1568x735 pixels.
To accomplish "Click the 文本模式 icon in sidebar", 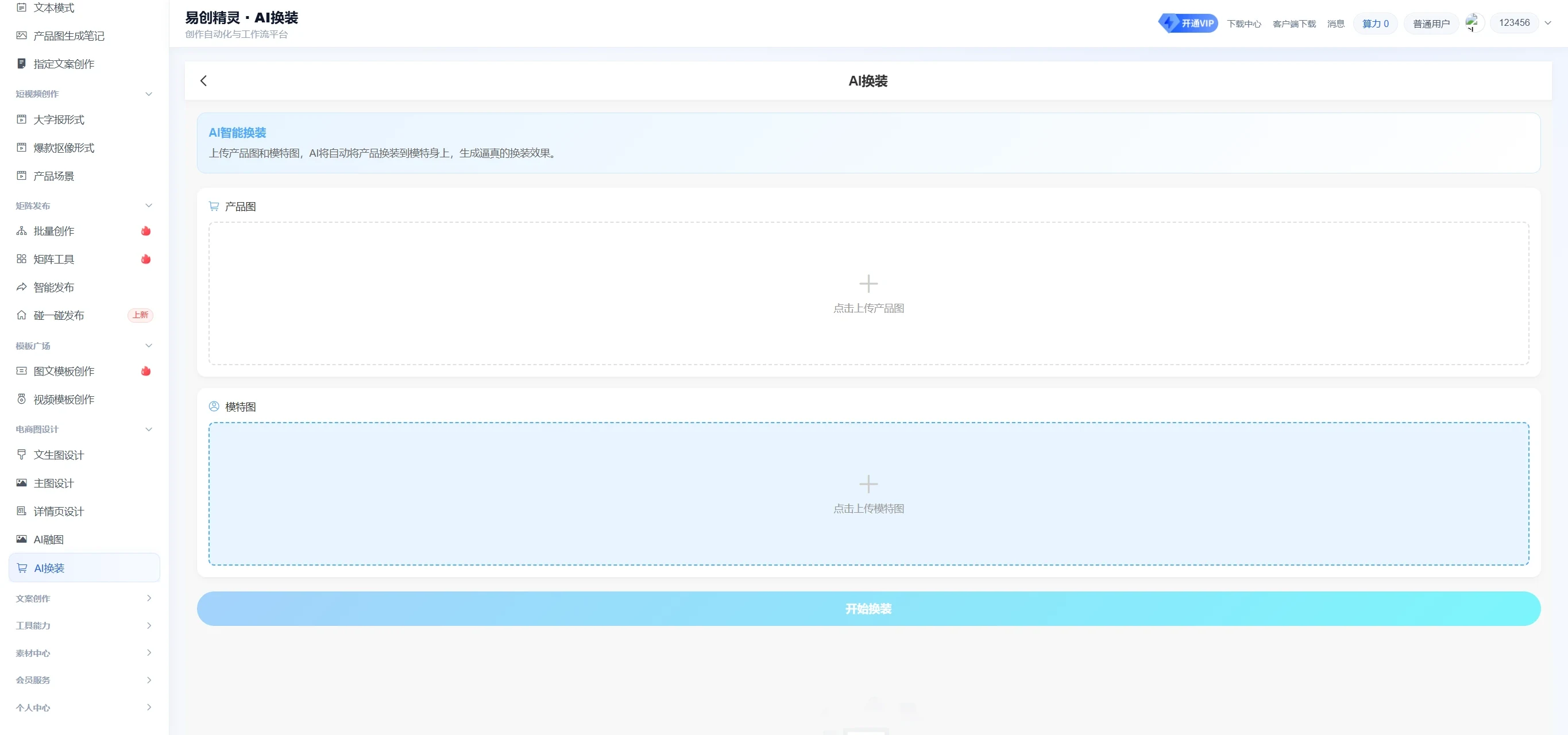I will [21, 8].
